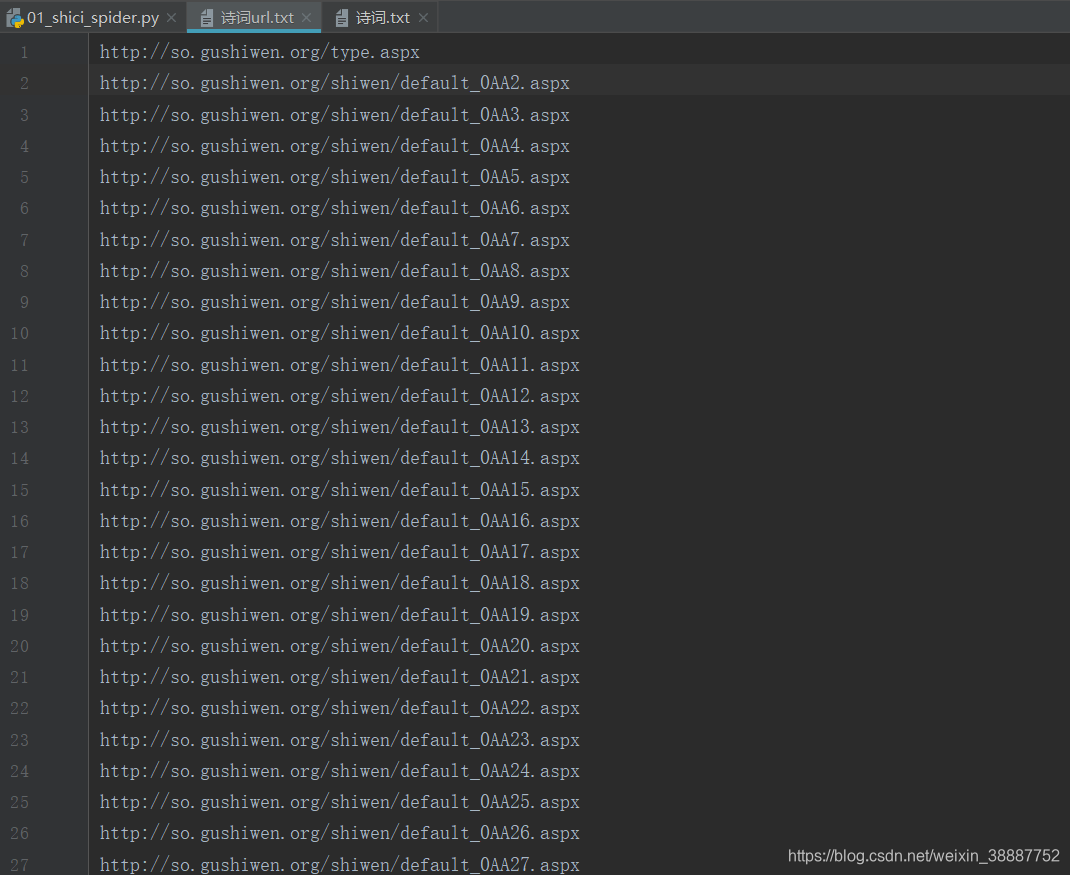Viewport: 1070px width, 875px height.
Task: Click the default_0AA19.aspx URL line
Action: pos(340,615)
